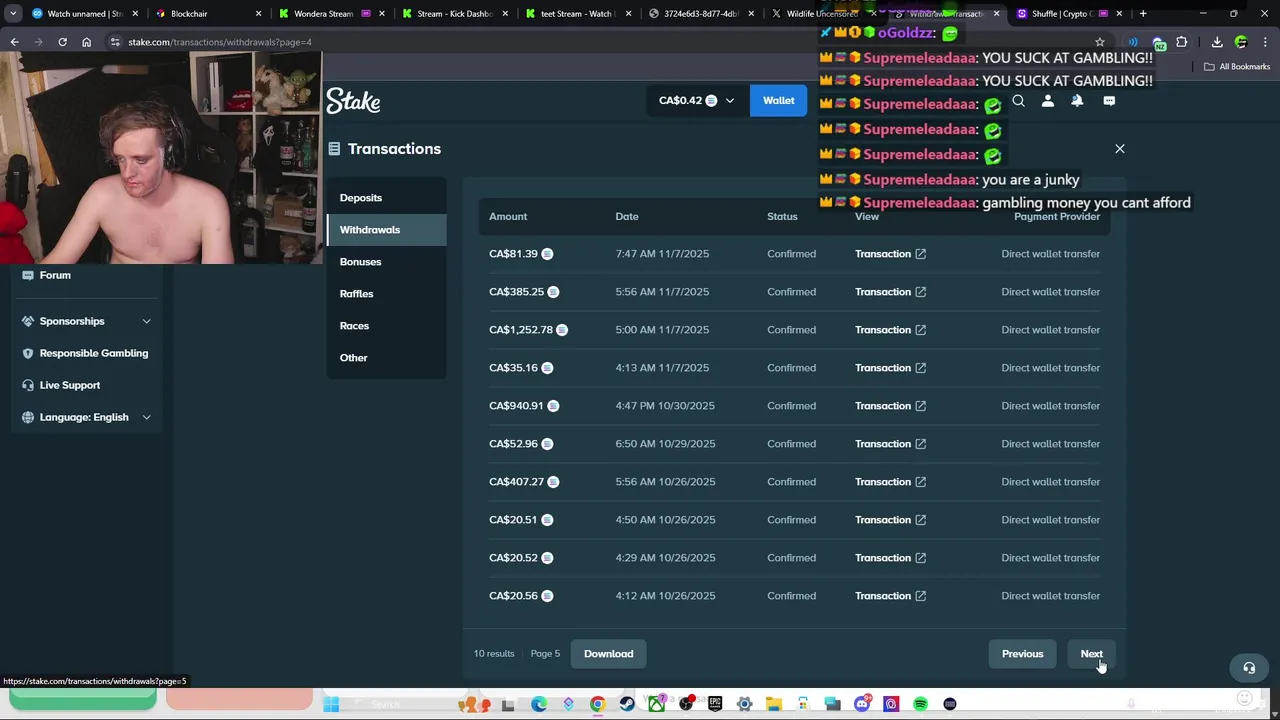
Task: Click the Date column header
Action: (627, 217)
